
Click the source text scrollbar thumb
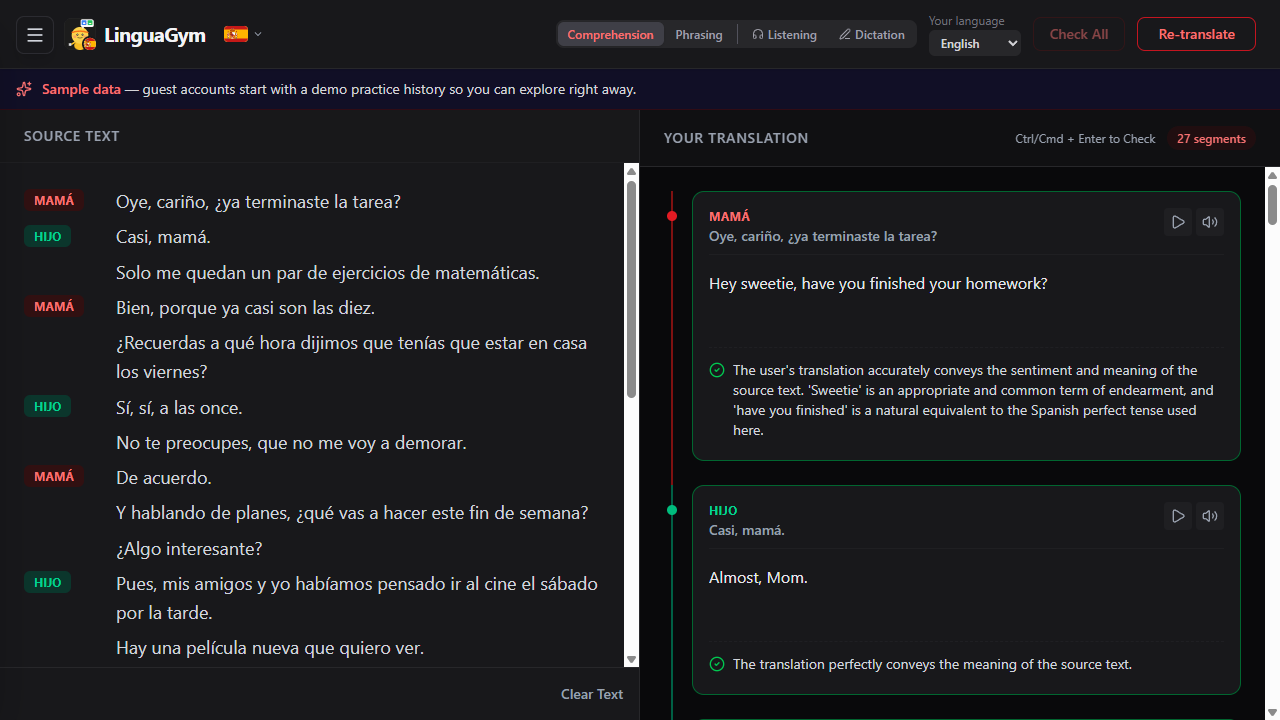click(x=631, y=290)
